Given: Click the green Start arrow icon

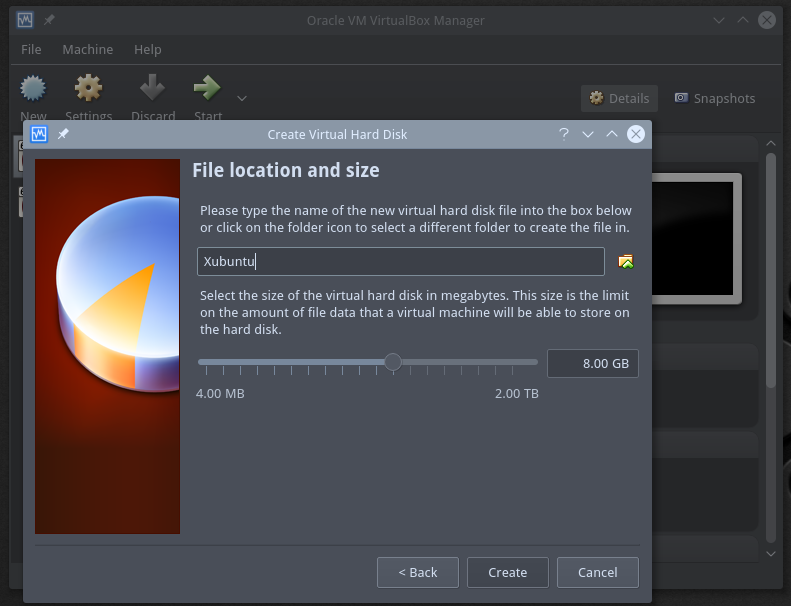Looking at the screenshot, I should click(207, 87).
